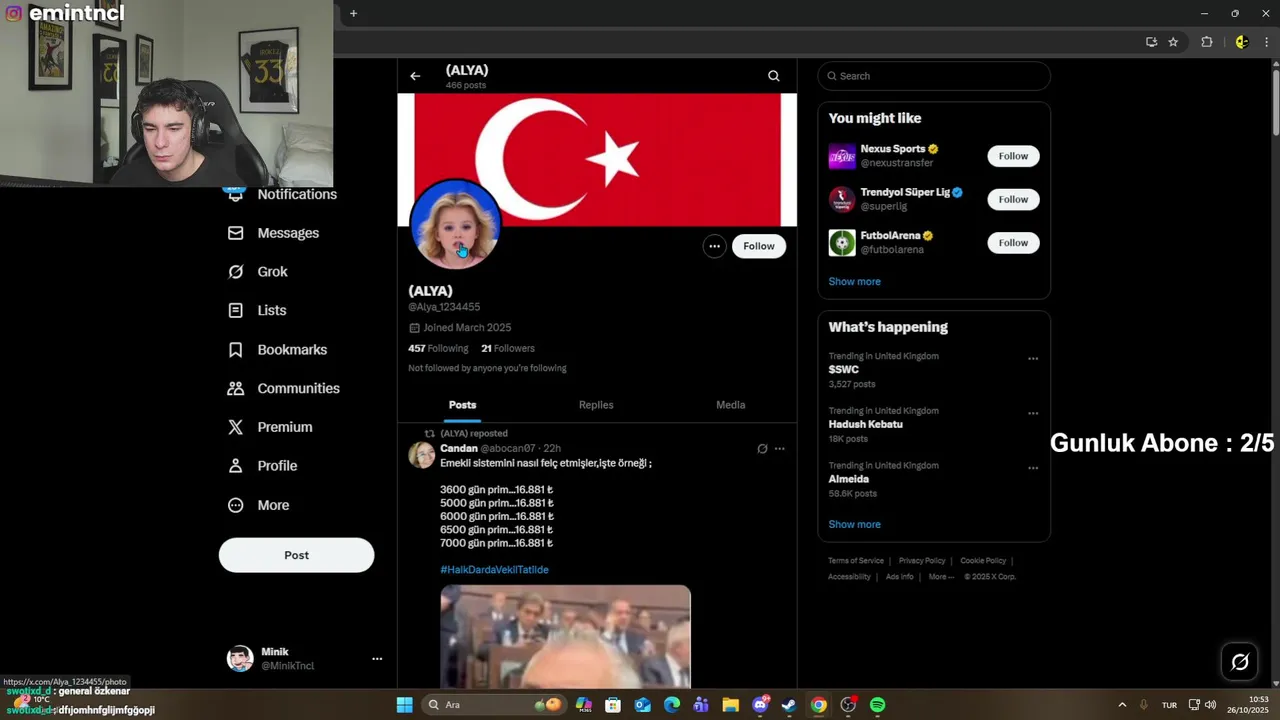Switch to the Posts tab
1280x720 pixels.
pyautogui.click(x=462, y=405)
